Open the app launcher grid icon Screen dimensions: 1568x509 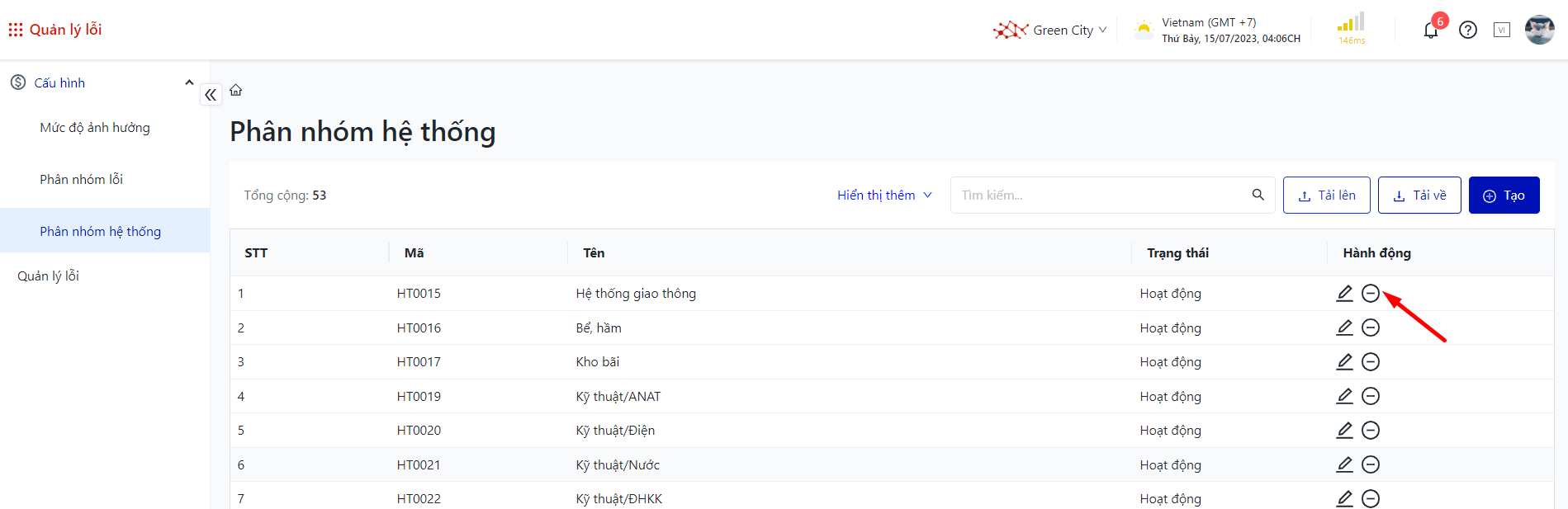(x=15, y=30)
